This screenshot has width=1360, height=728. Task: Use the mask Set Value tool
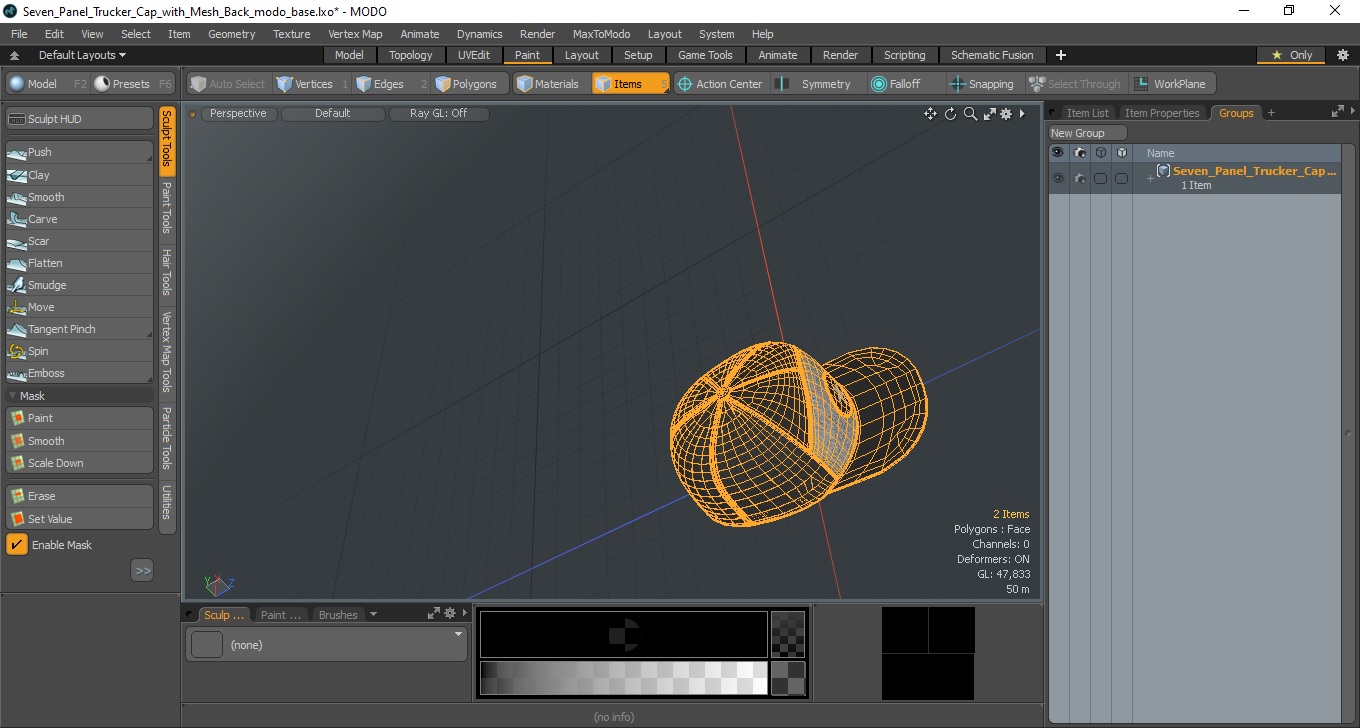[x=79, y=519]
